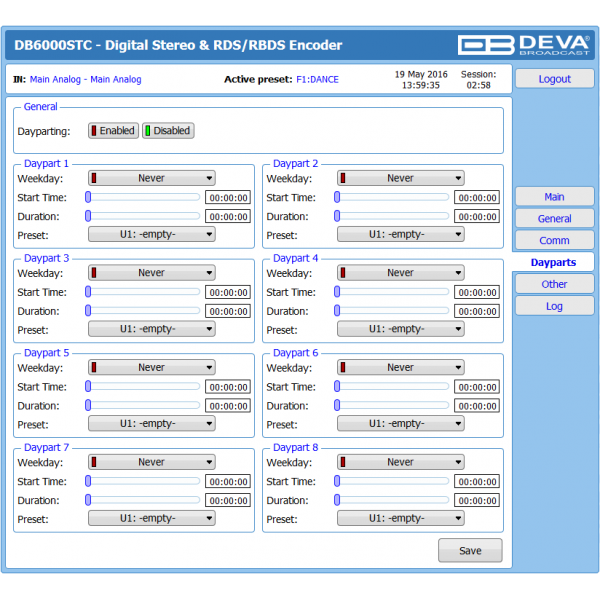
Task: Click the F1:DANCE active preset link
Action: [317, 80]
